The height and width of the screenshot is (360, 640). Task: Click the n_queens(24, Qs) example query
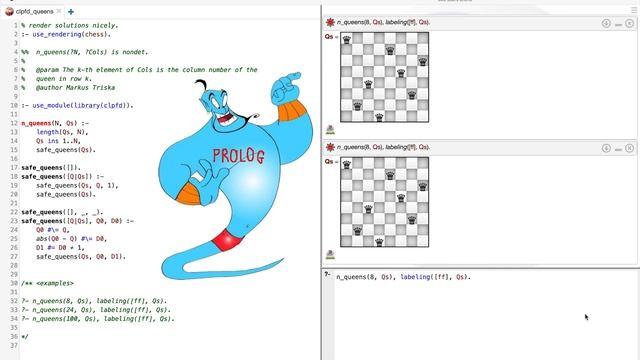pos(96,310)
